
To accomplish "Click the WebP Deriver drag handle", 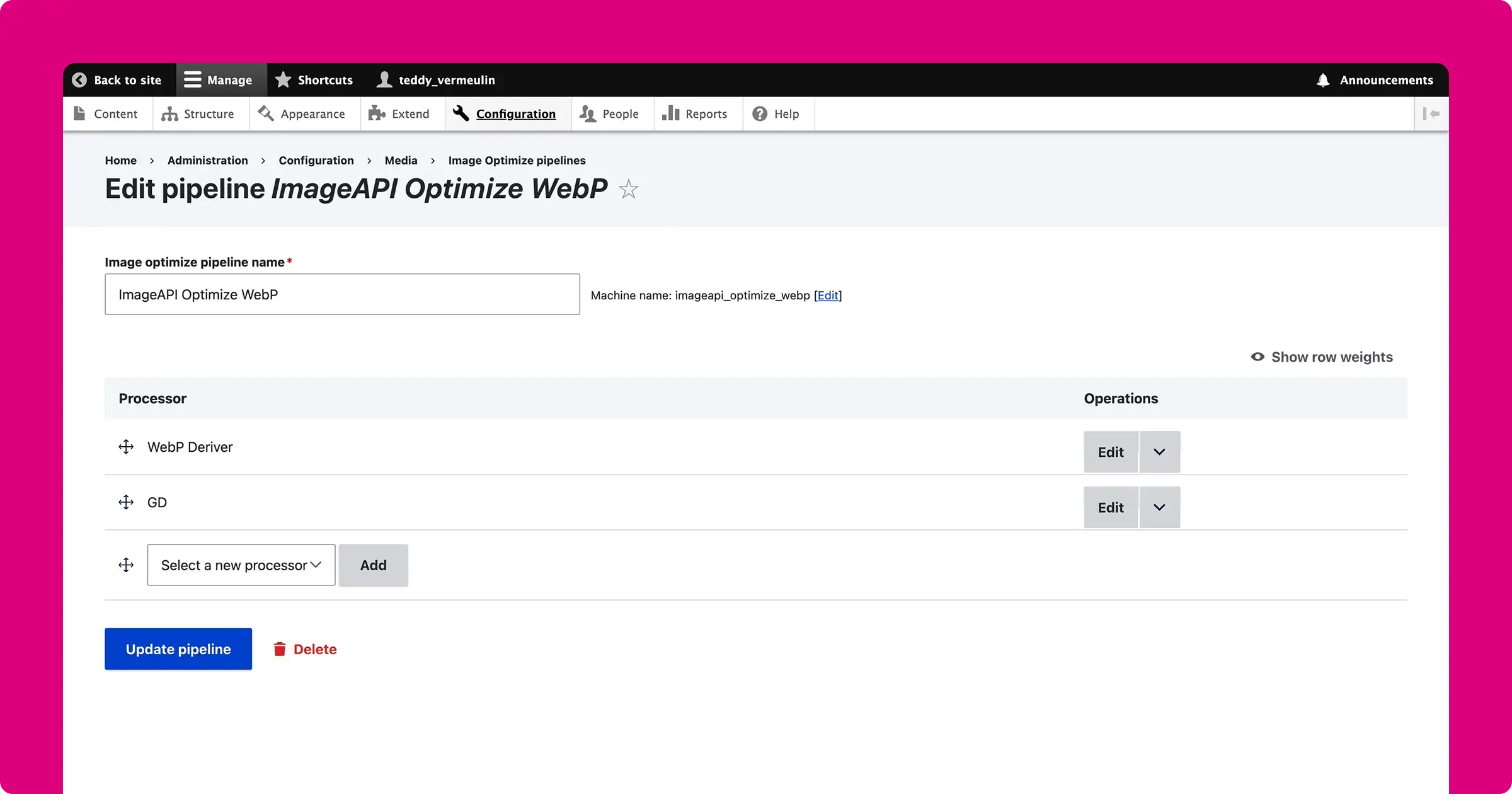I will click(126, 447).
